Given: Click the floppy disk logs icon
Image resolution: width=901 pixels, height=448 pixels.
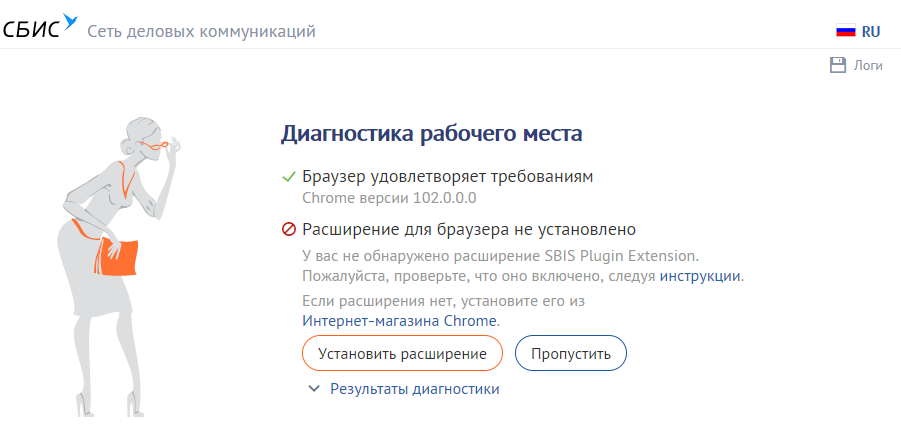Looking at the screenshot, I should pyautogui.click(x=838, y=65).
